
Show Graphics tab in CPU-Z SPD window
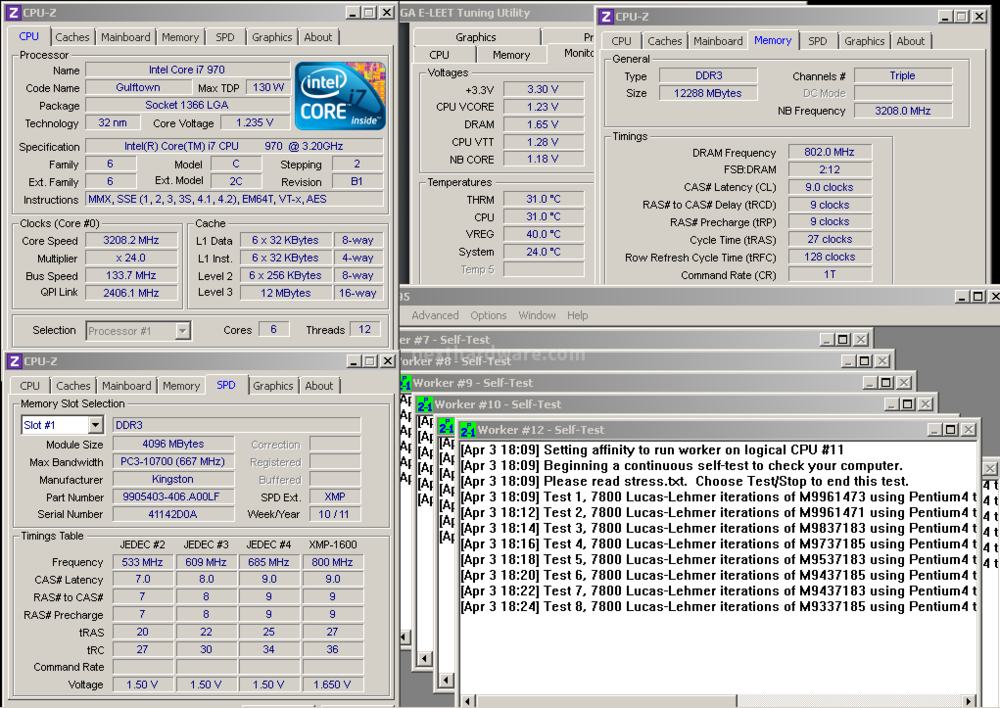coord(273,386)
